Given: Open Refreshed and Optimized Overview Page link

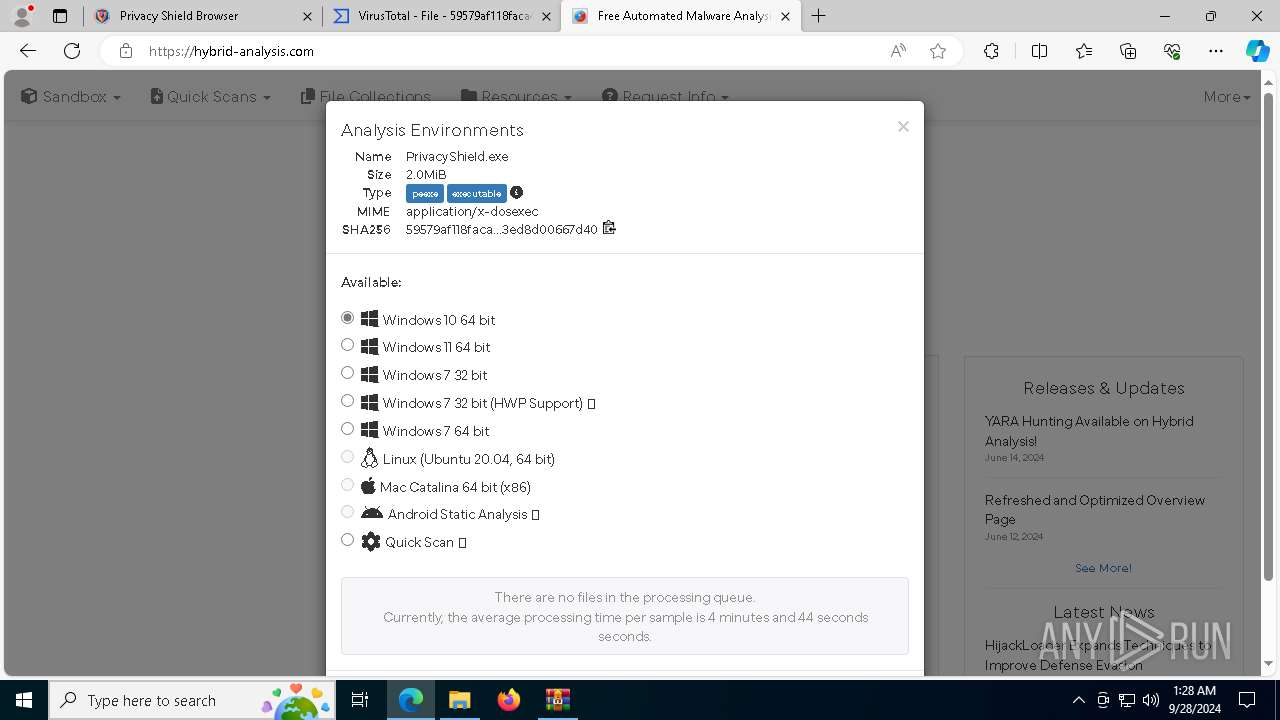Looking at the screenshot, I should (x=1095, y=509).
